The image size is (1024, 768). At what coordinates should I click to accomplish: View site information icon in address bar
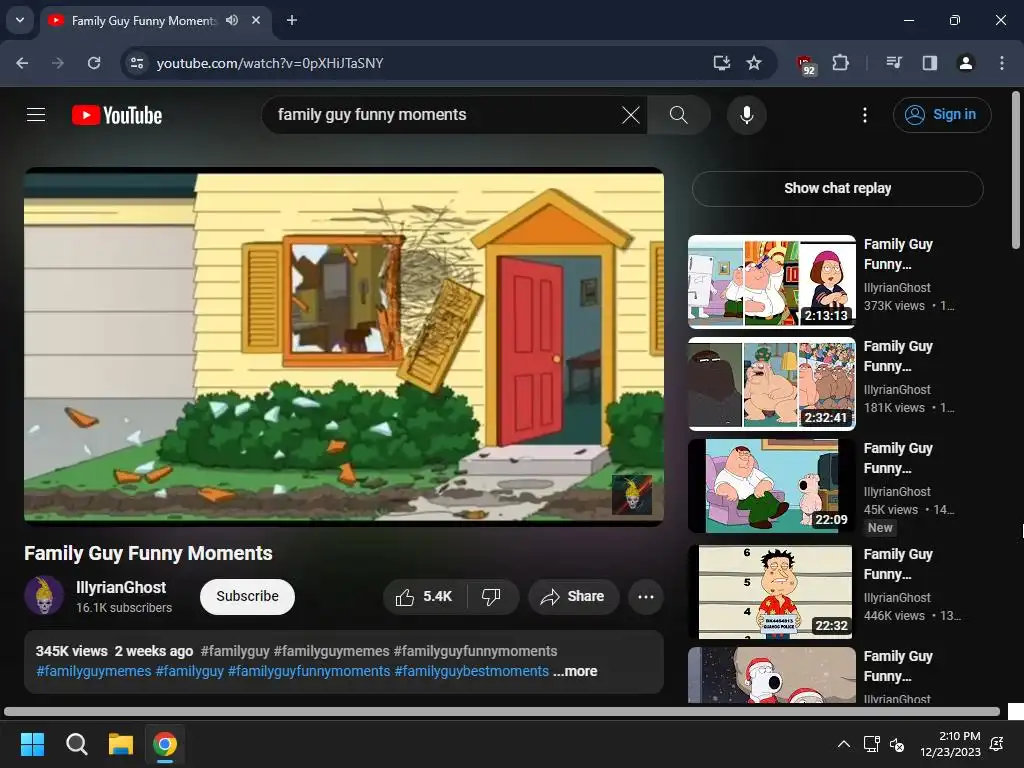[x=137, y=63]
